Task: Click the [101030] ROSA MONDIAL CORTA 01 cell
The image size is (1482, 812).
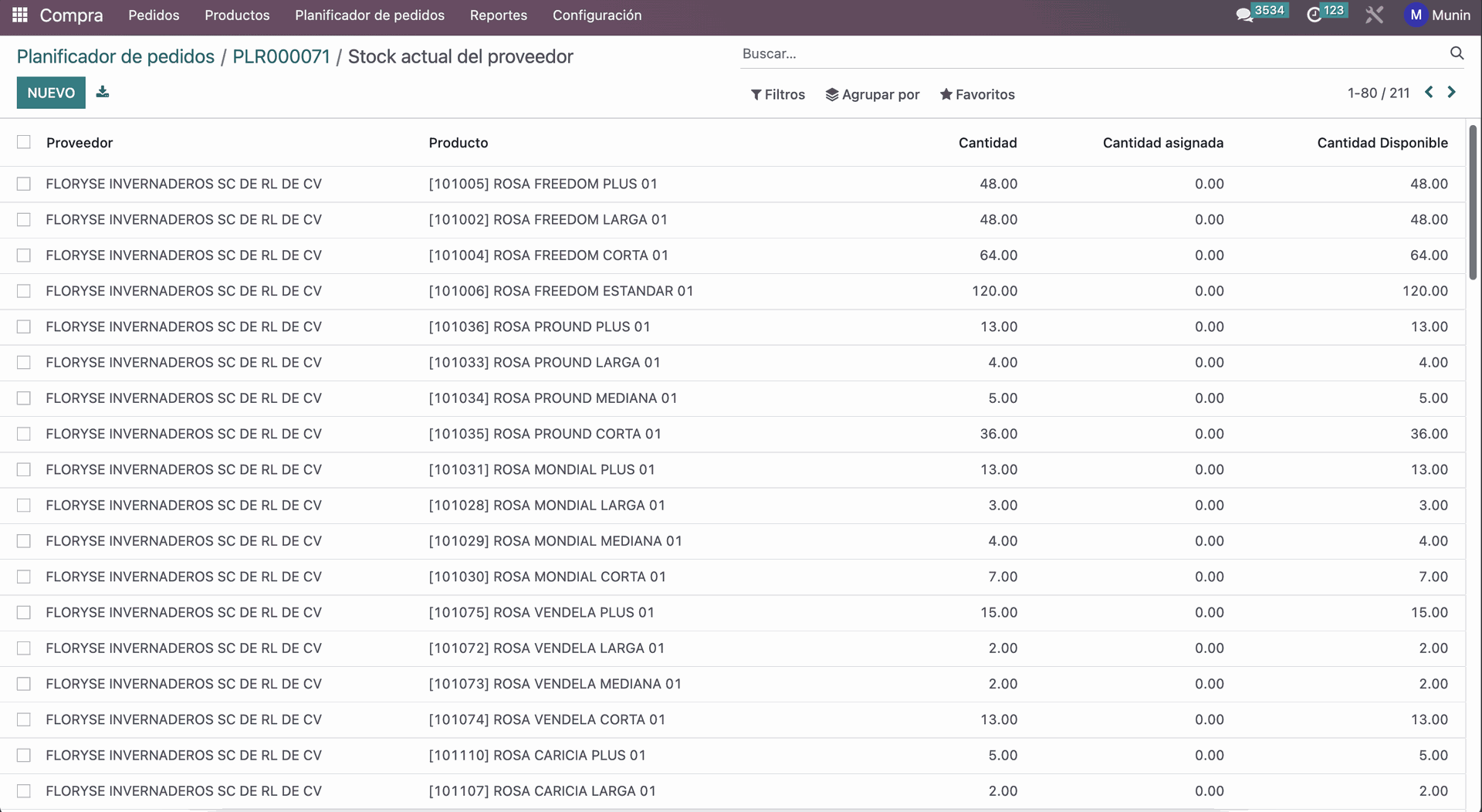Action: point(547,577)
